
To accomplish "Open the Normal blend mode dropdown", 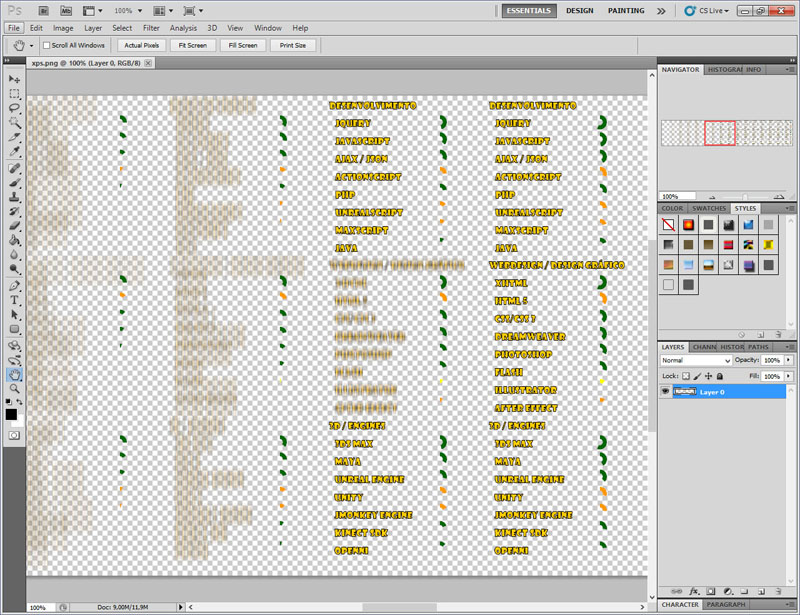I will point(695,360).
